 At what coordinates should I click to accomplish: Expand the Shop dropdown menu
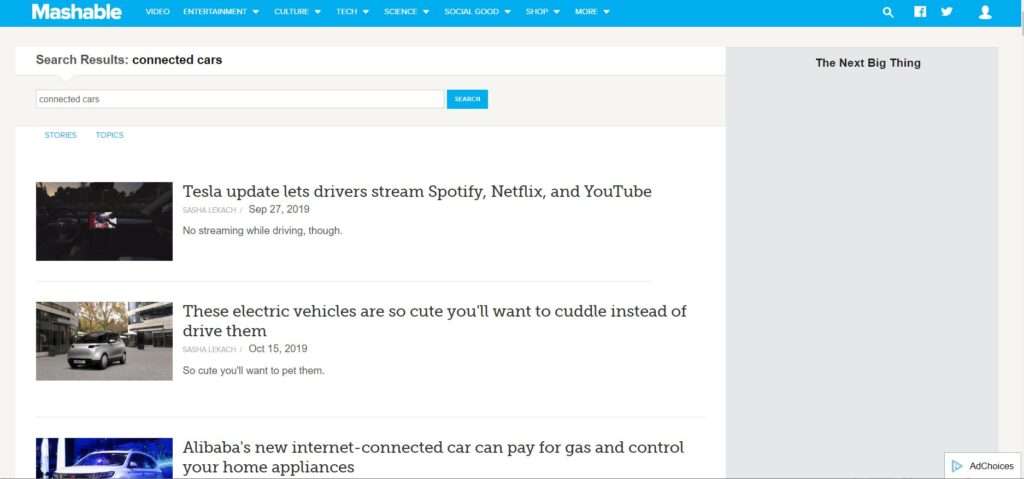click(542, 12)
